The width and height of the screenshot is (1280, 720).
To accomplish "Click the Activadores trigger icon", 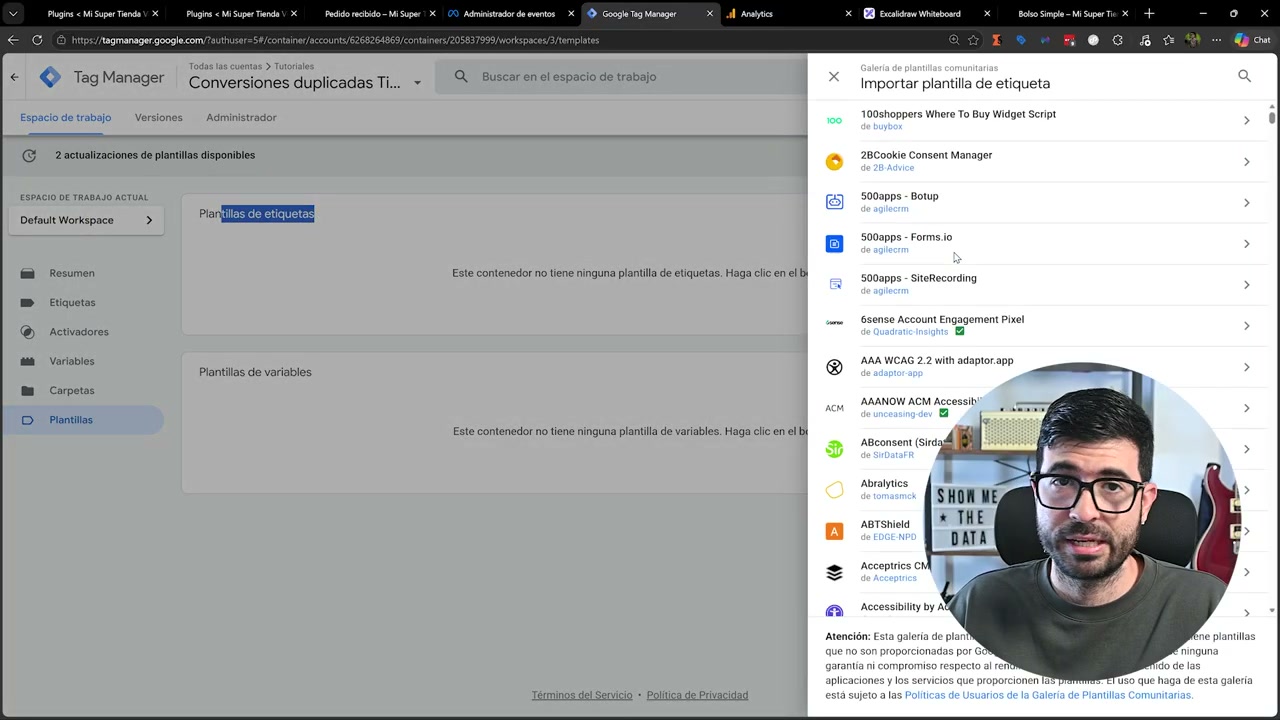I will point(28,332).
